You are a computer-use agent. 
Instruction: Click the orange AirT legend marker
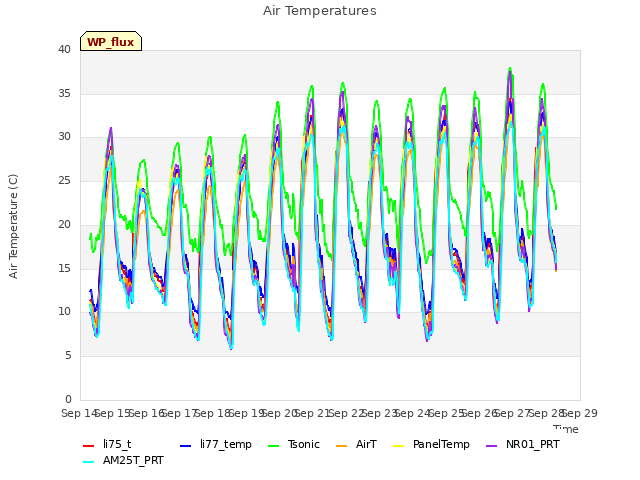(342, 446)
